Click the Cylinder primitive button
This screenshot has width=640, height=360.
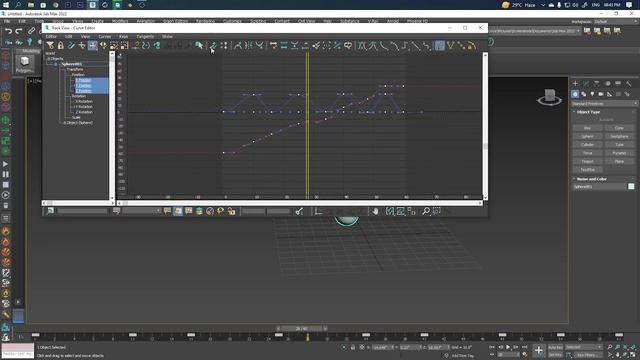point(587,145)
